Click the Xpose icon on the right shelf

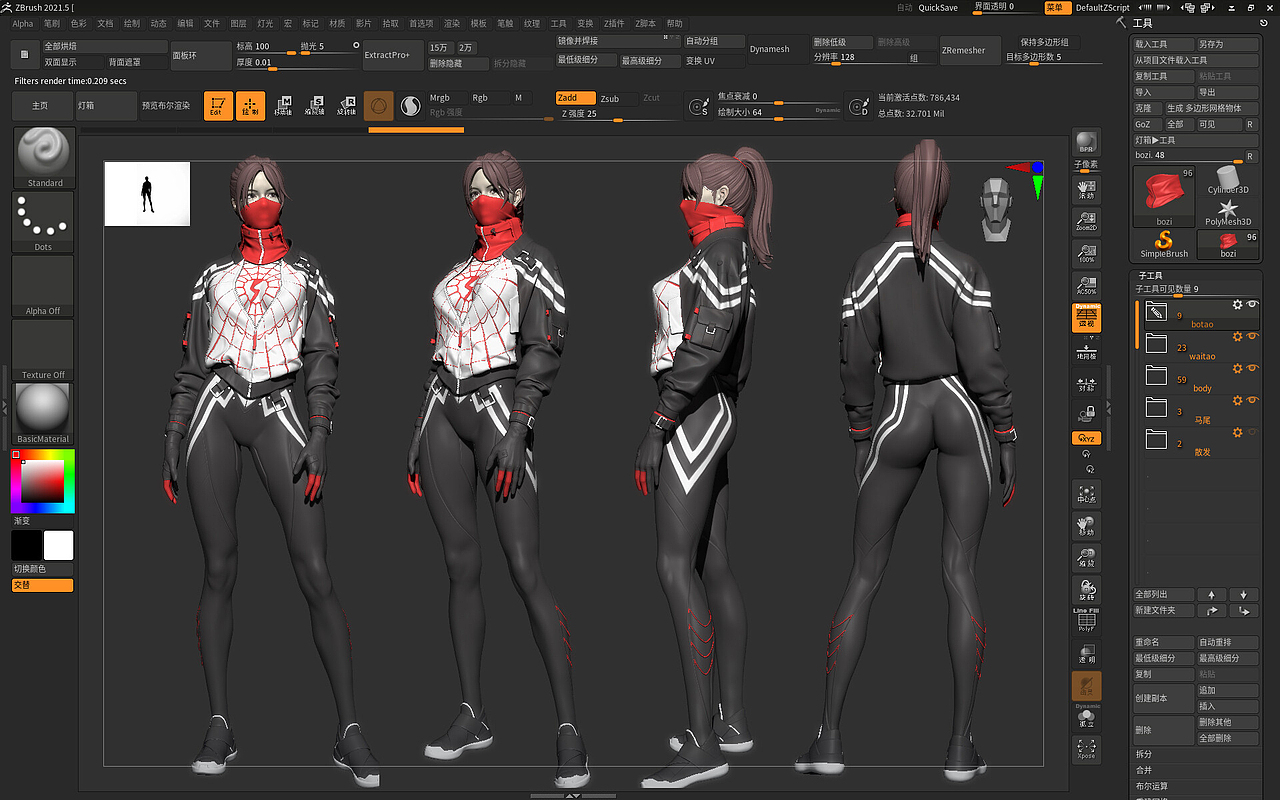point(1087,749)
